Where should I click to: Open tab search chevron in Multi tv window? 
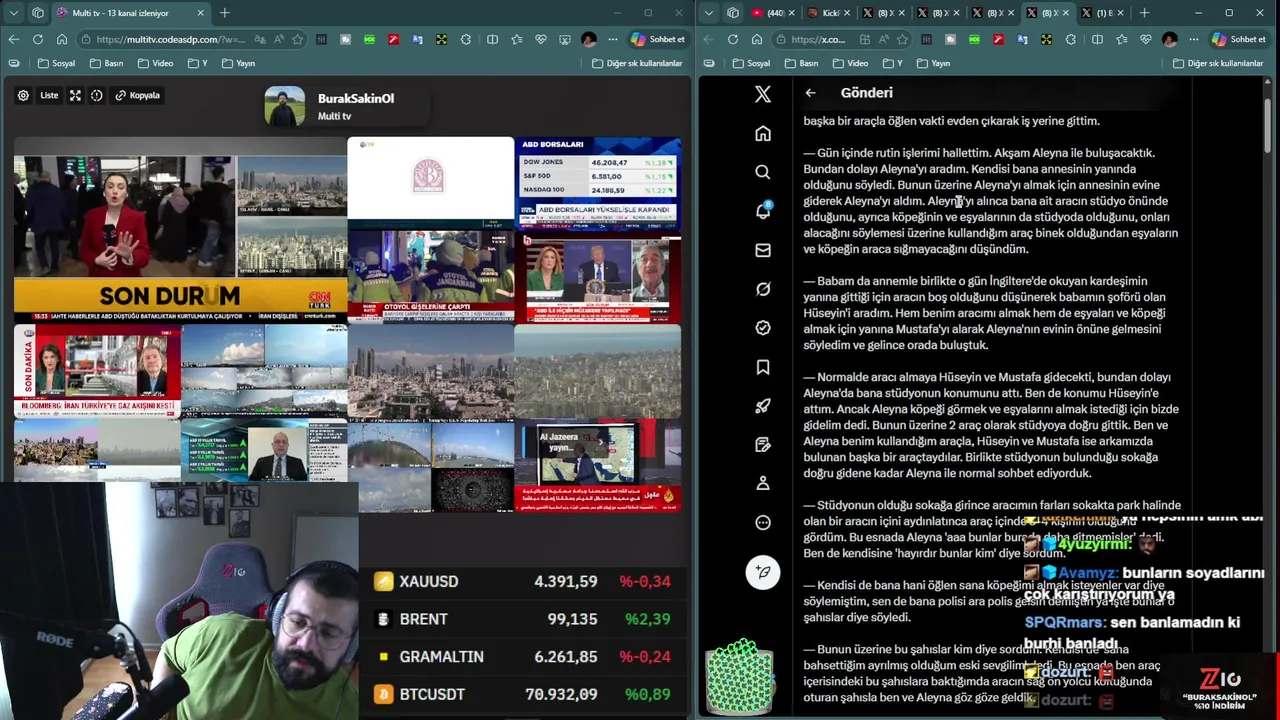pyautogui.click(x=14, y=13)
